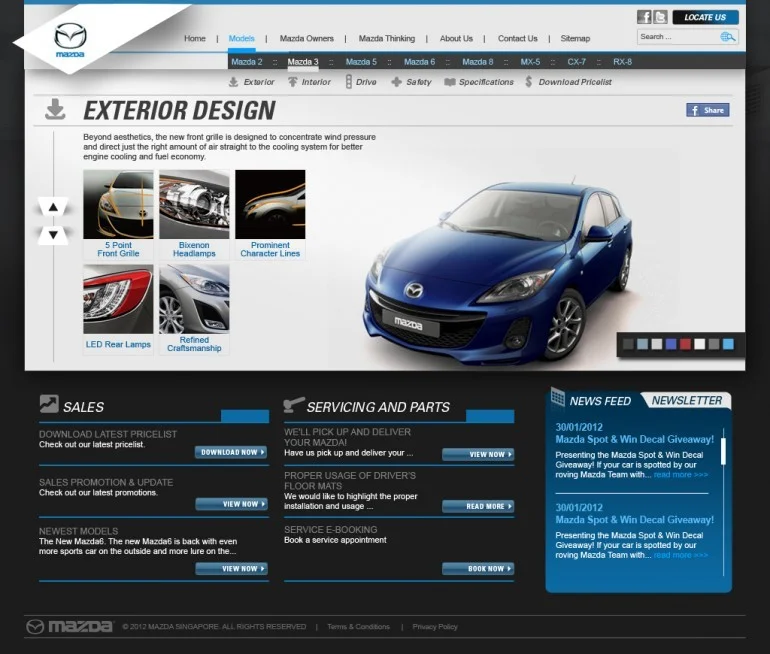Open the 5 Point Front Grille thumbnail
This screenshot has width=770, height=654.
tap(118, 214)
